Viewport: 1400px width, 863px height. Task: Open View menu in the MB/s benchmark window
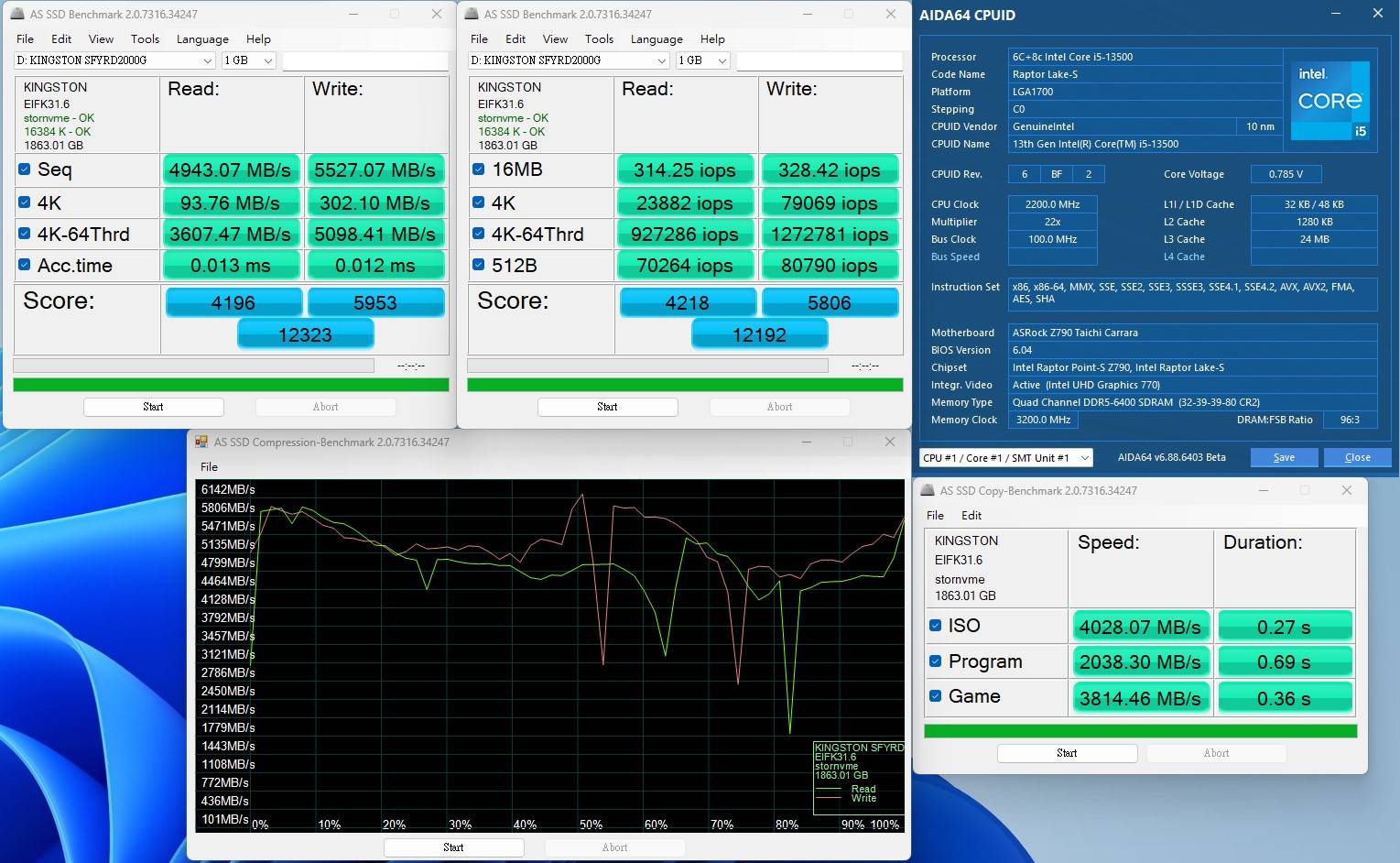pos(101,38)
